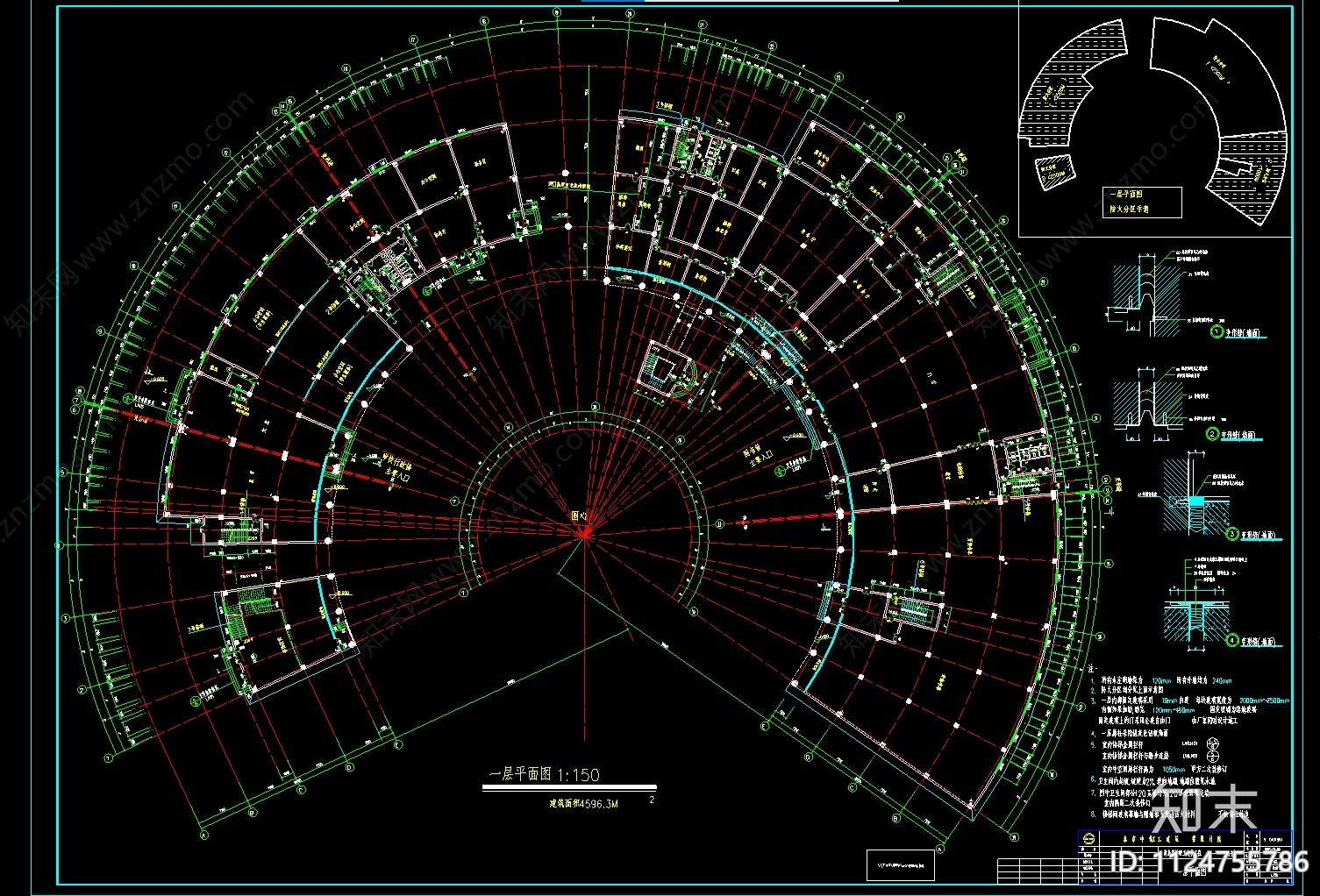Click the '建筑面积4596.3M' area label

click(583, 803)
